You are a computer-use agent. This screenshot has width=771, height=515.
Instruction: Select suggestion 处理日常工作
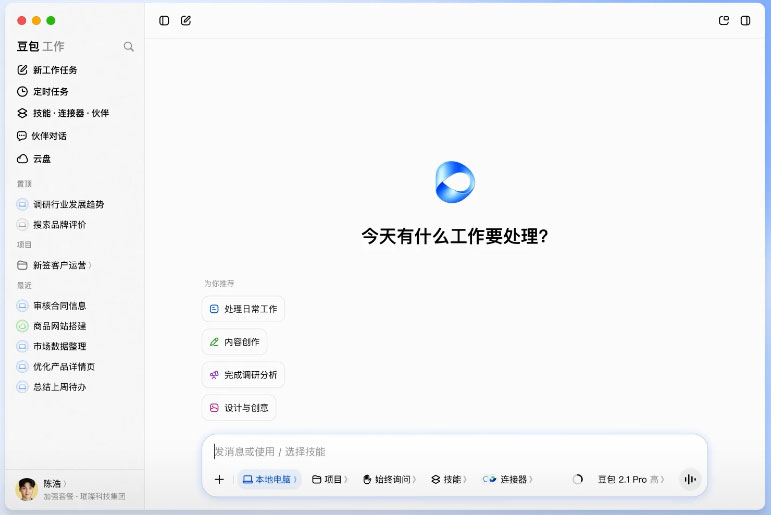point(243,309)
